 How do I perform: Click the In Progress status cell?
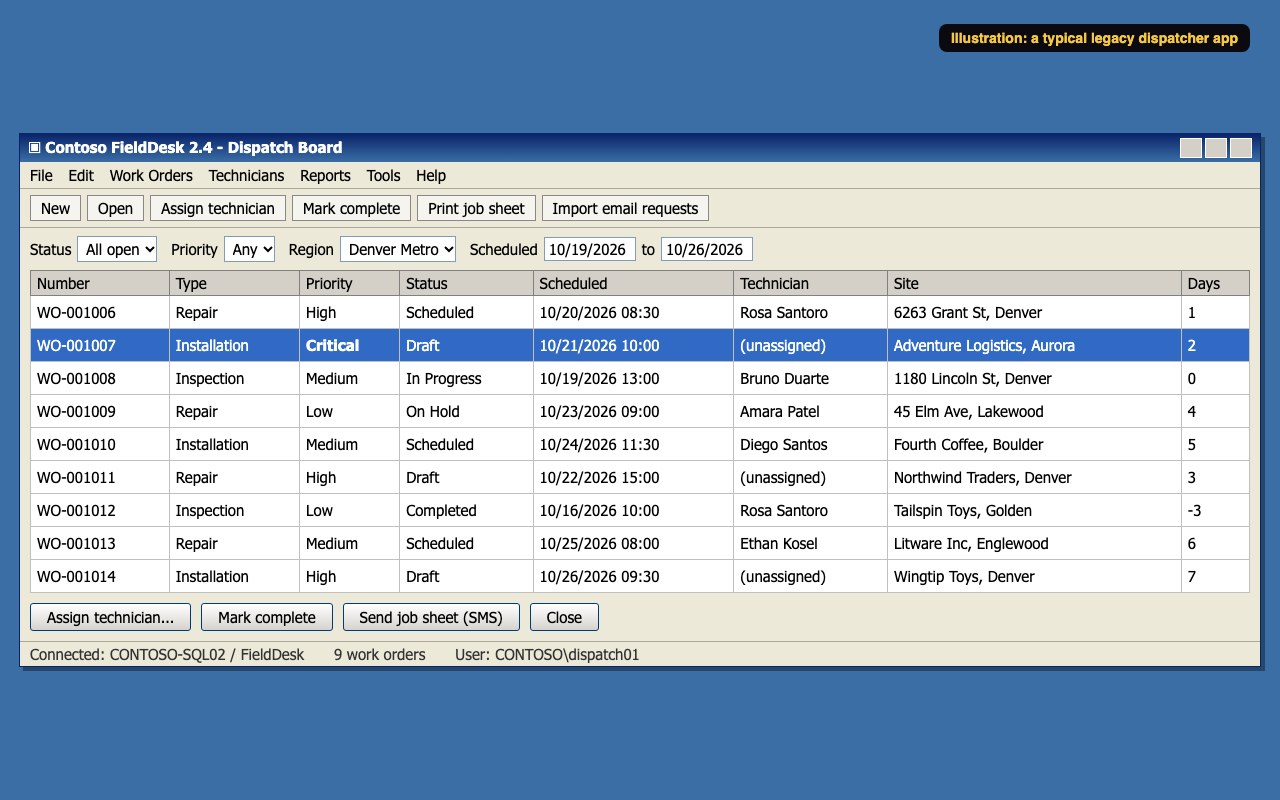466,378
